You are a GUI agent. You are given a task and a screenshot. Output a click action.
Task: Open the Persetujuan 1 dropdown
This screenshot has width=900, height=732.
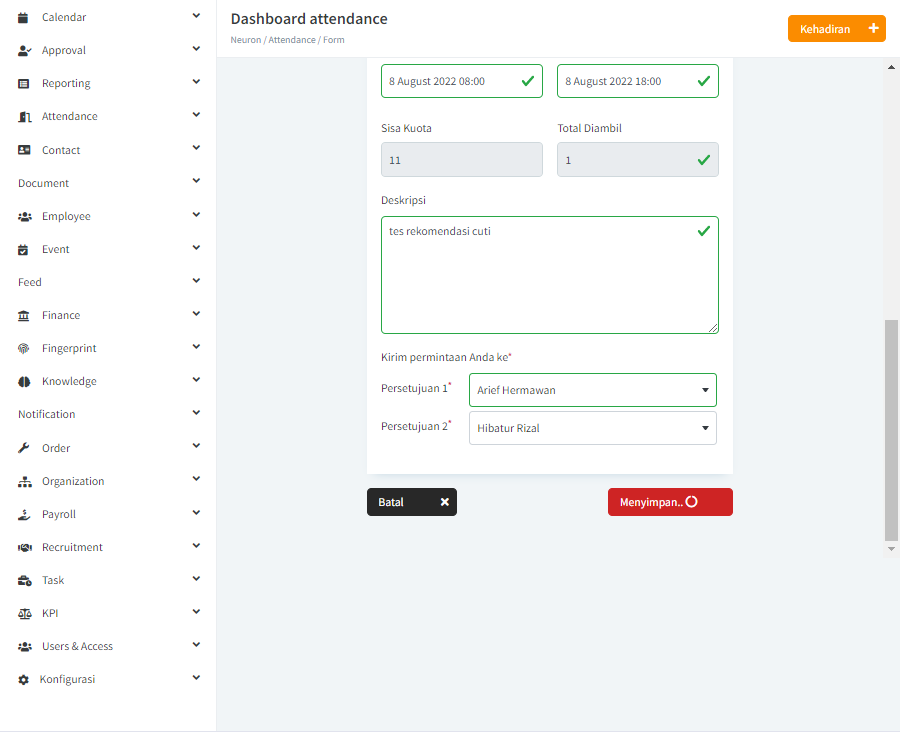pyautogui.click(x=592, y=390)
